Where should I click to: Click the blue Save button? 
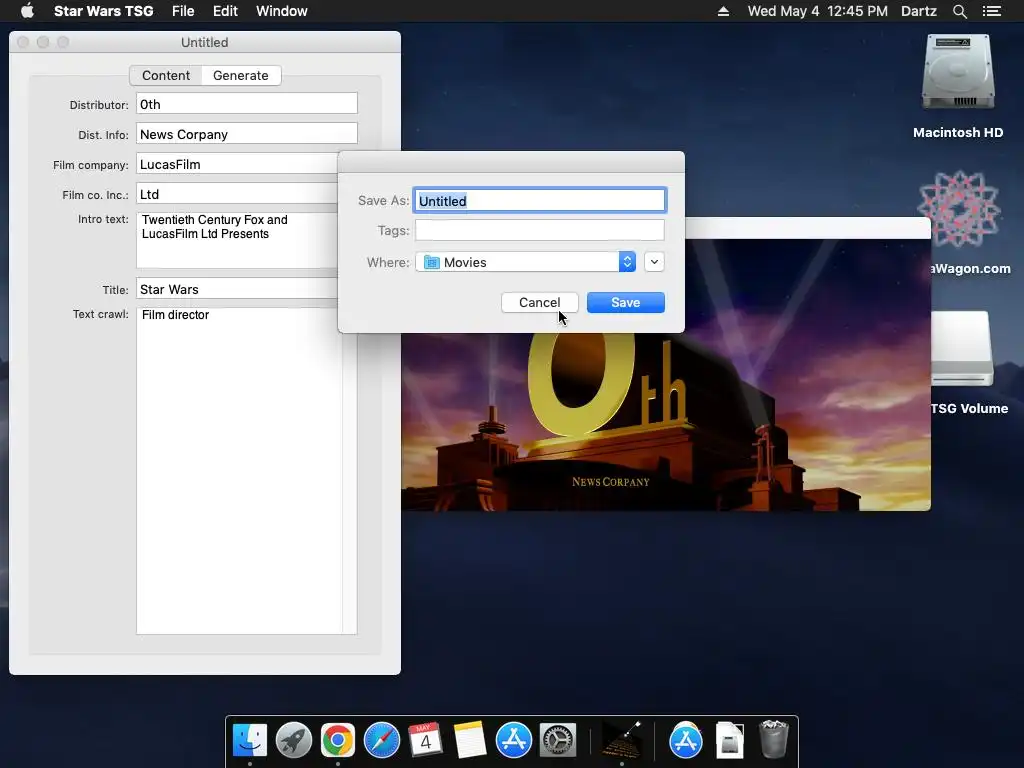[x=626, y=302]
